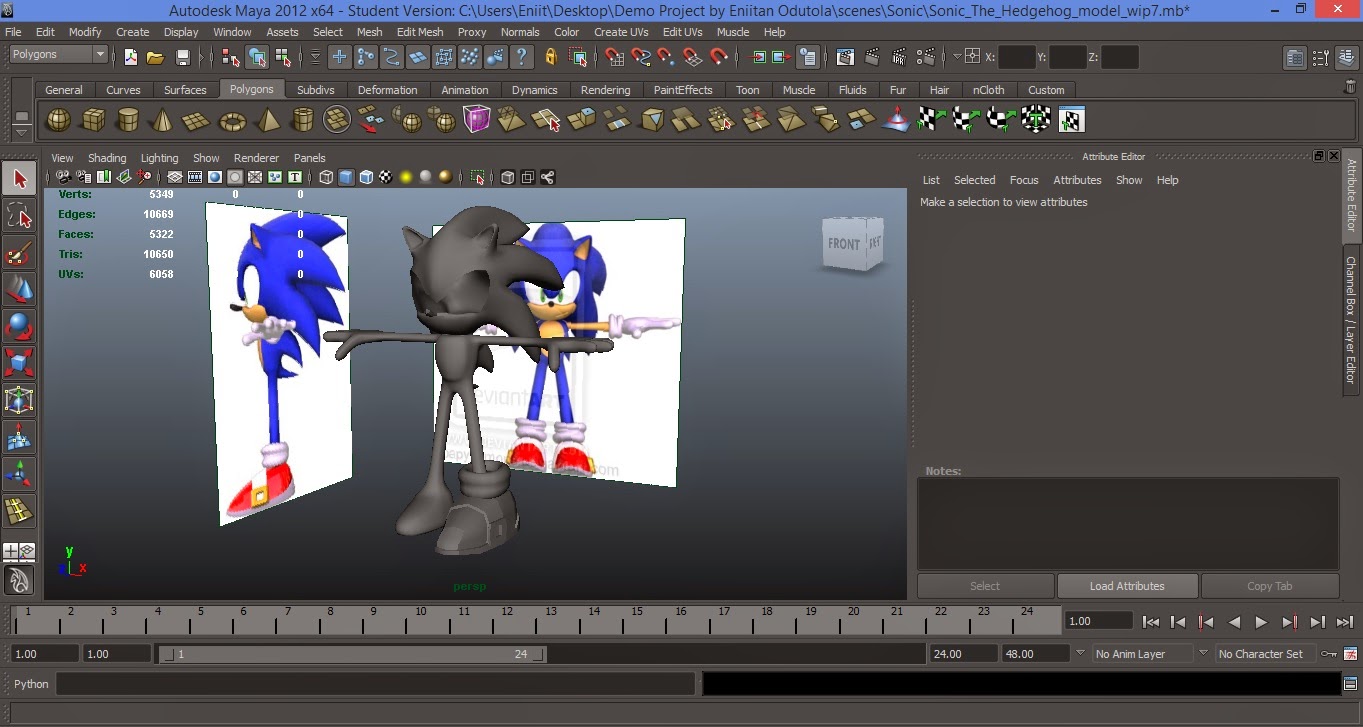This screenshot has width=1363, height=727.
Task: Toggle snap to points magnet icon
Action: pyautogui.click(x=666, y=57)
